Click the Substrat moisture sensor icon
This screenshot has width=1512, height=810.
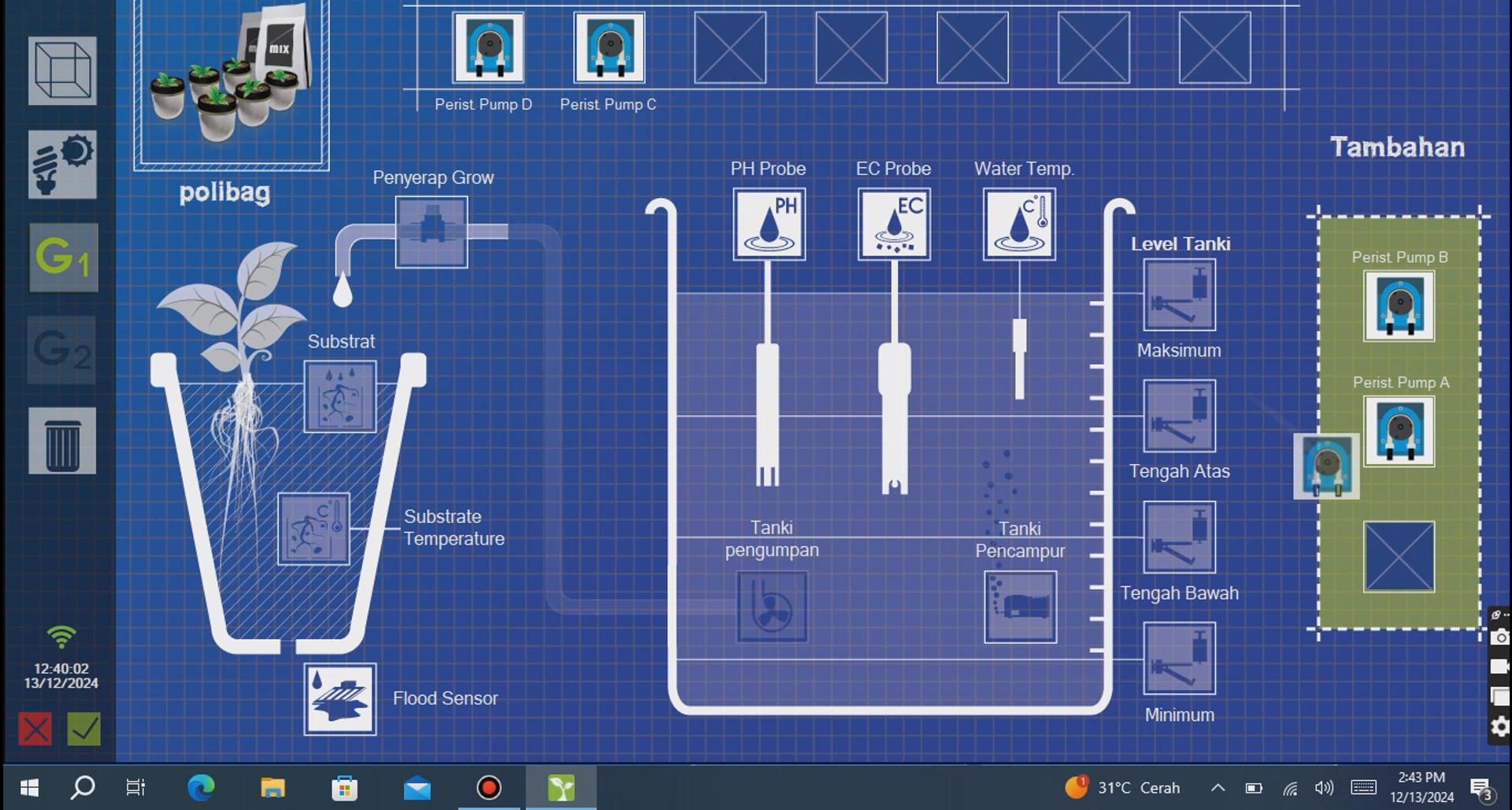[x=340, y=397]
